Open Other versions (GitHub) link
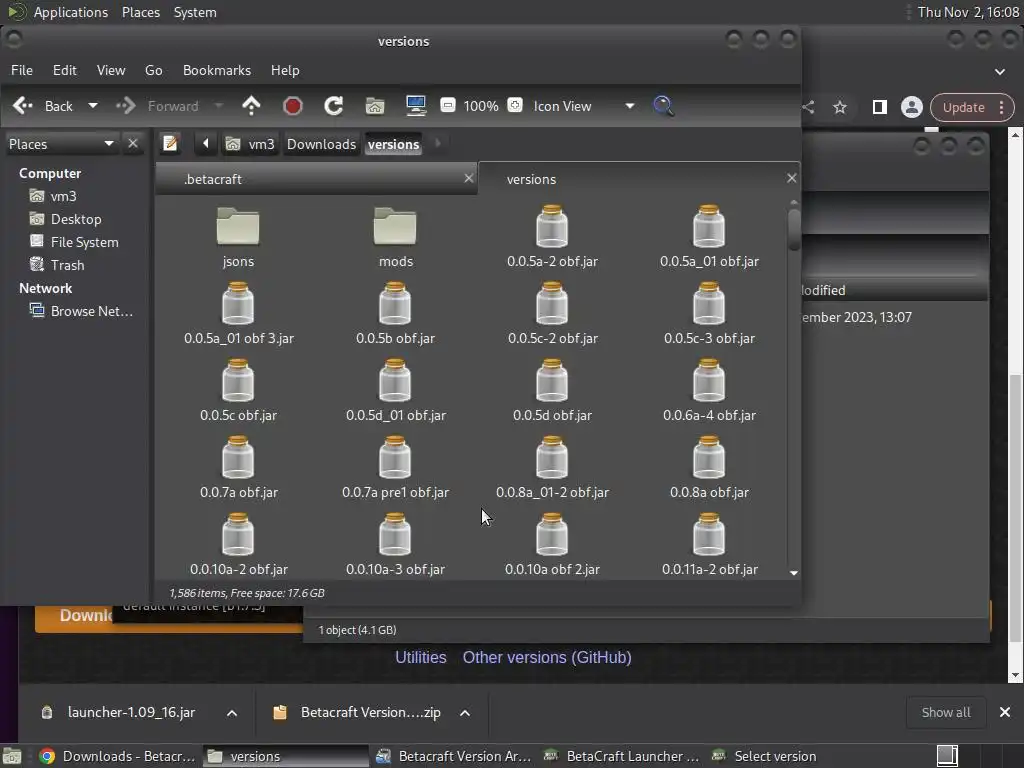Screen dimensions: 1024x768 tap(547, 657)
